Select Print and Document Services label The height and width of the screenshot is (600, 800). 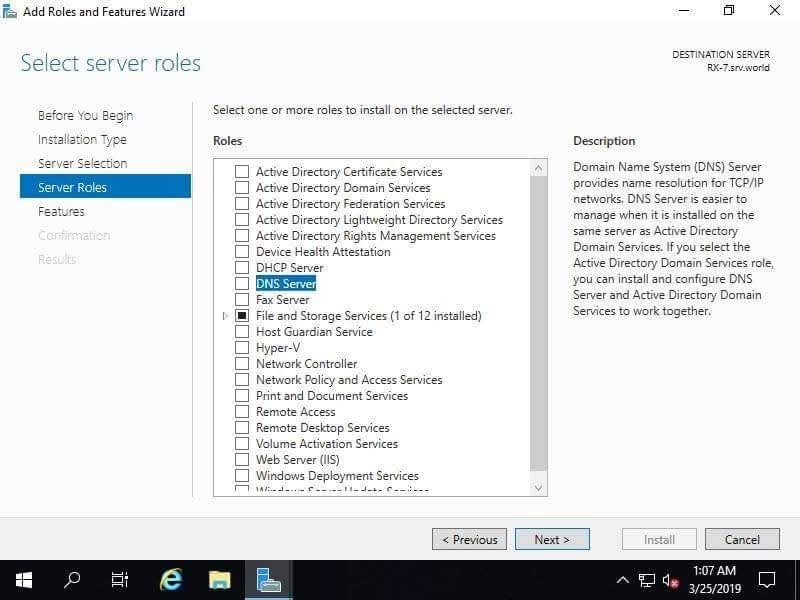coord(332,395)
